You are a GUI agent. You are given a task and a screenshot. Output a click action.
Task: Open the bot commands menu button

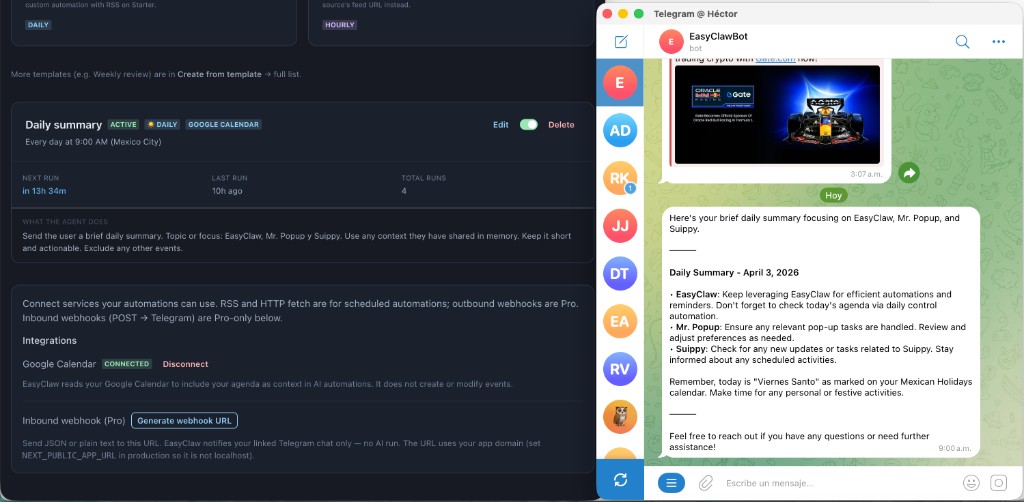point(671,483)
